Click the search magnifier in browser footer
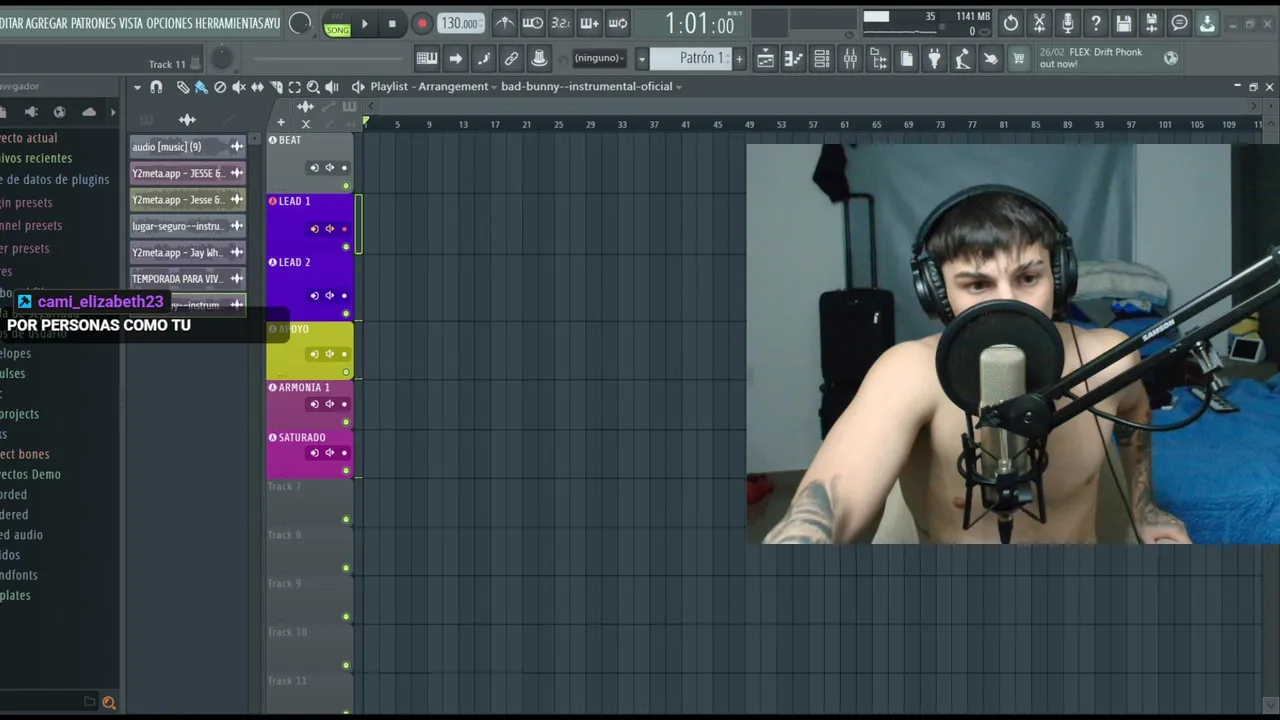The width and height of the screenshot is (1280, 720). click(109, 703)
